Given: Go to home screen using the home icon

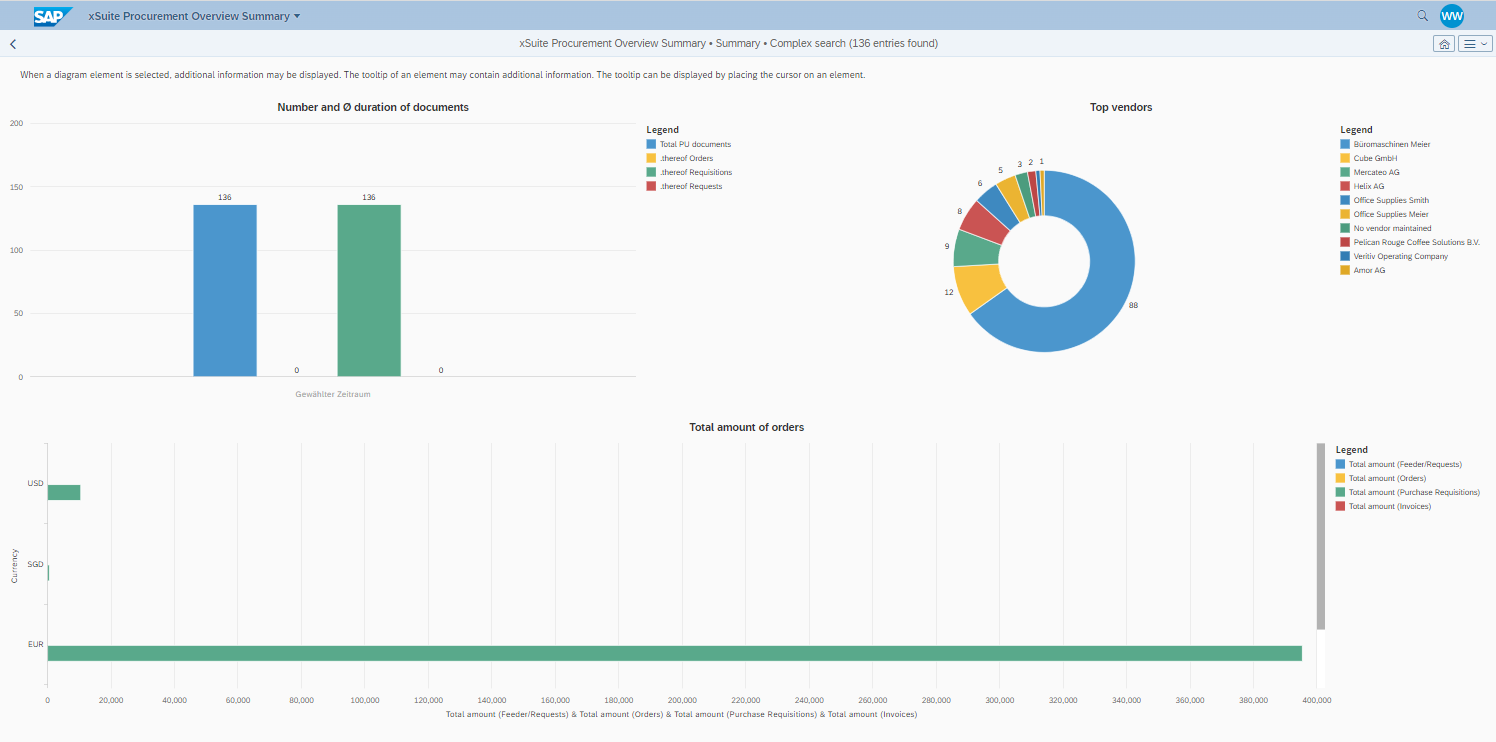Looking at the screenshot, I should coord(1444,43).
